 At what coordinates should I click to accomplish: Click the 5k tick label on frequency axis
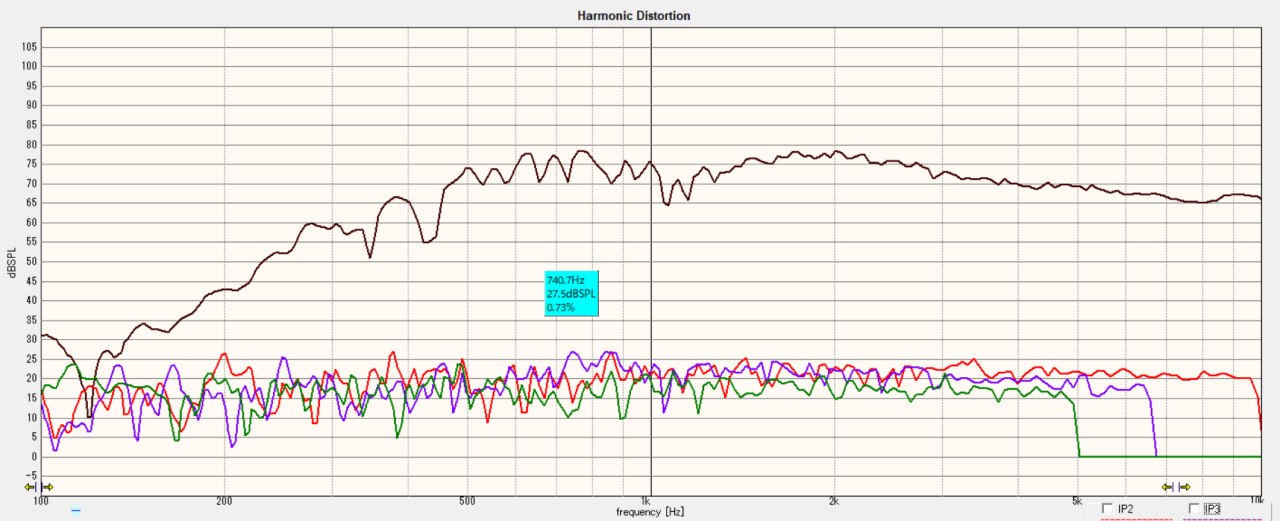(1076, 499)
